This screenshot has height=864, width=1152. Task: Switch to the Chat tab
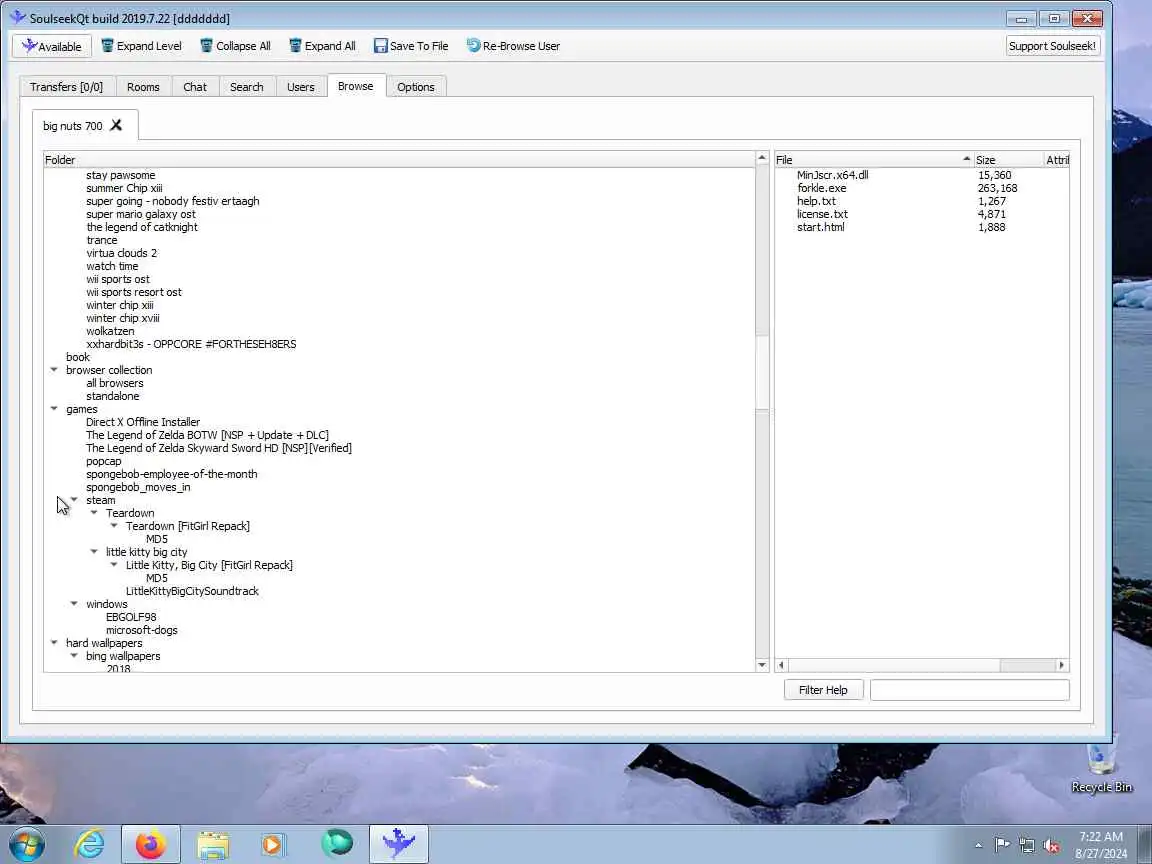coord(195,87)
